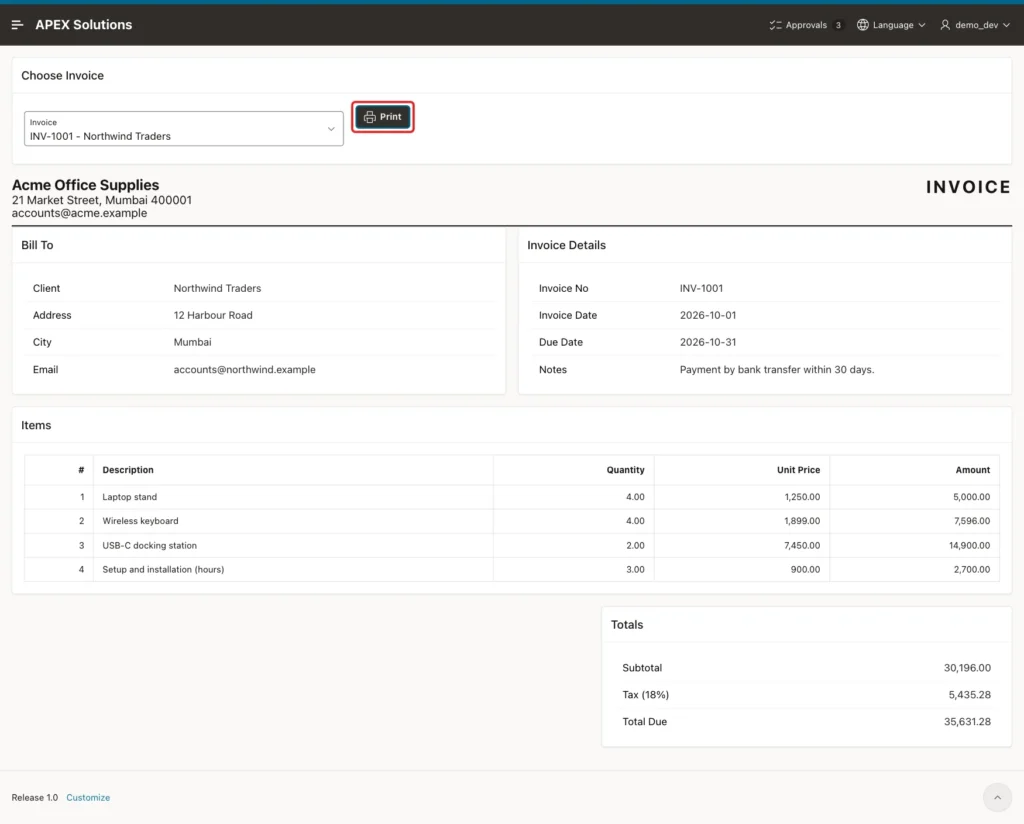Image resolution: width=1024 pixels, height=824 pixels.
Task: Click the unit price 1,899.00
Action: [x=802, y=521]
